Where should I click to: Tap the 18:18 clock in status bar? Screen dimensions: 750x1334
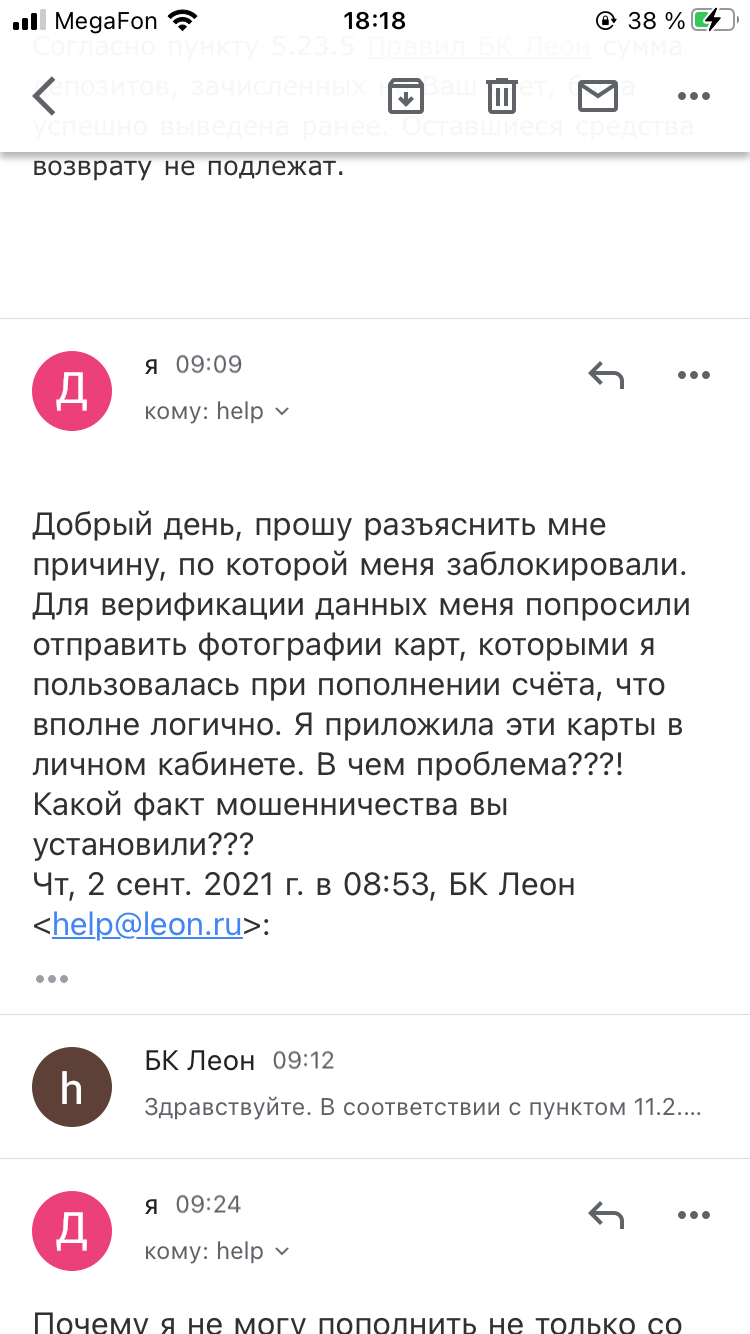[x=374, y=20]
